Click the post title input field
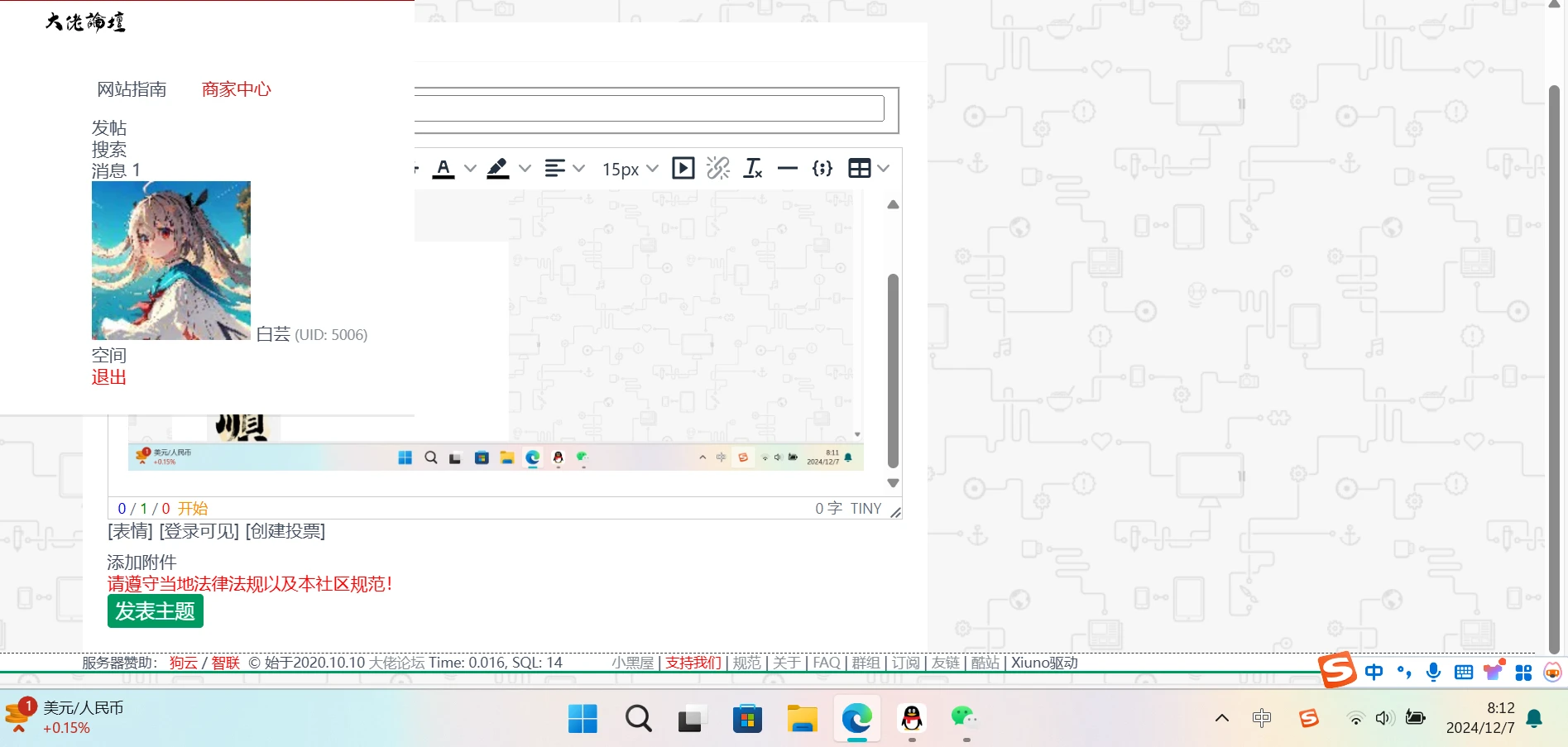 [650, 109]
